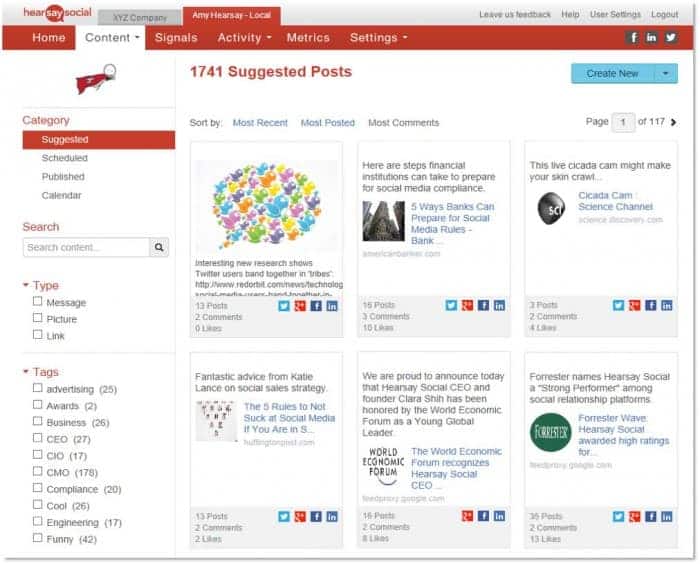Click the Search content input field

coord(86,247)
